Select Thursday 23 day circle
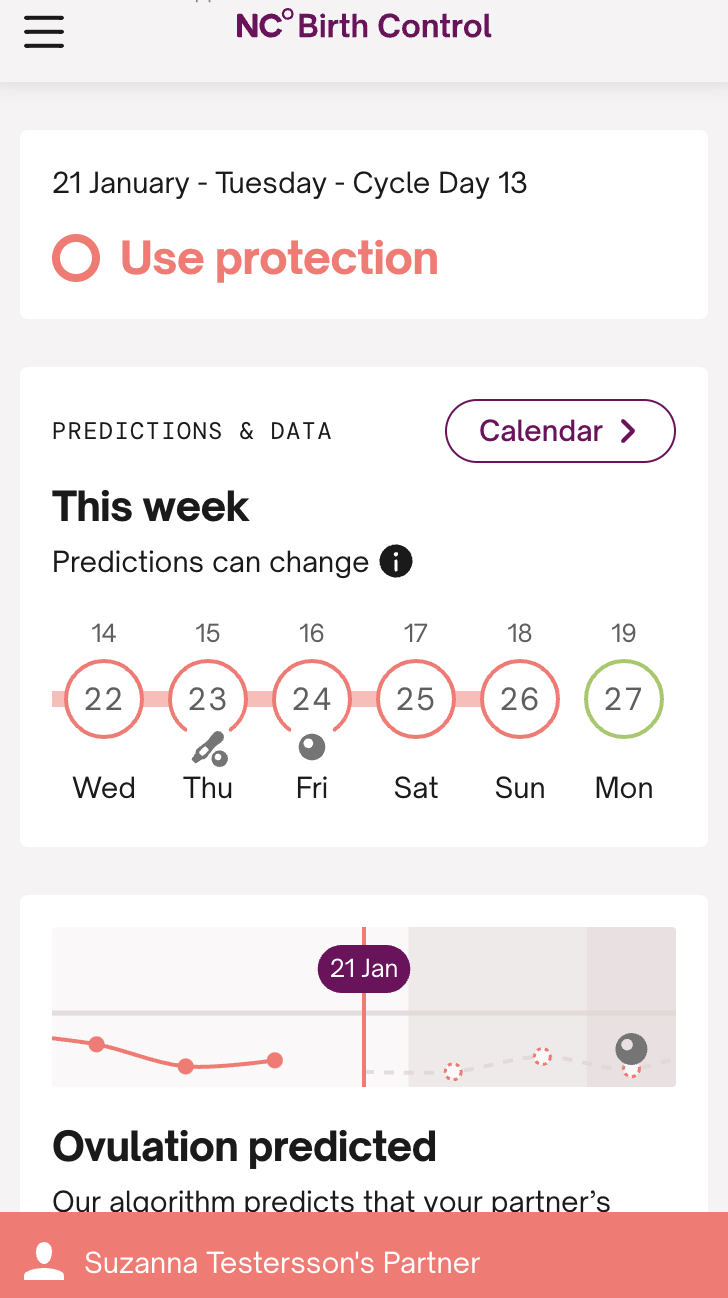The image size is (728, 1298). click(208, 699)
